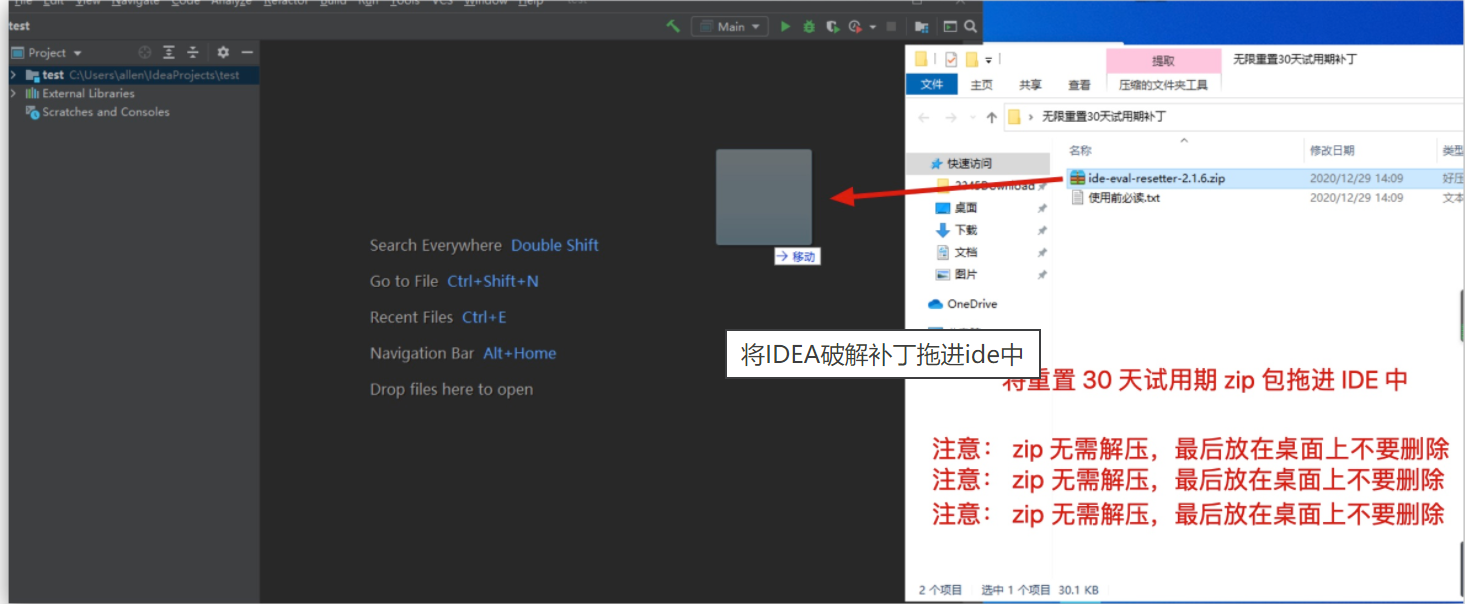Open 桌面 in Explorer quick access
This screenshot has height=604, width=1465.
[x=966, y=208]
